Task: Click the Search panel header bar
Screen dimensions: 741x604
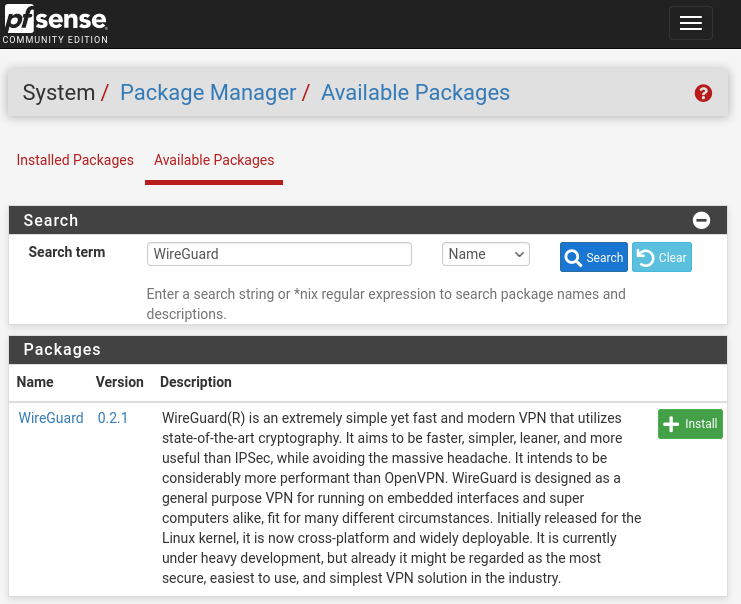Action: click(368, 220)
